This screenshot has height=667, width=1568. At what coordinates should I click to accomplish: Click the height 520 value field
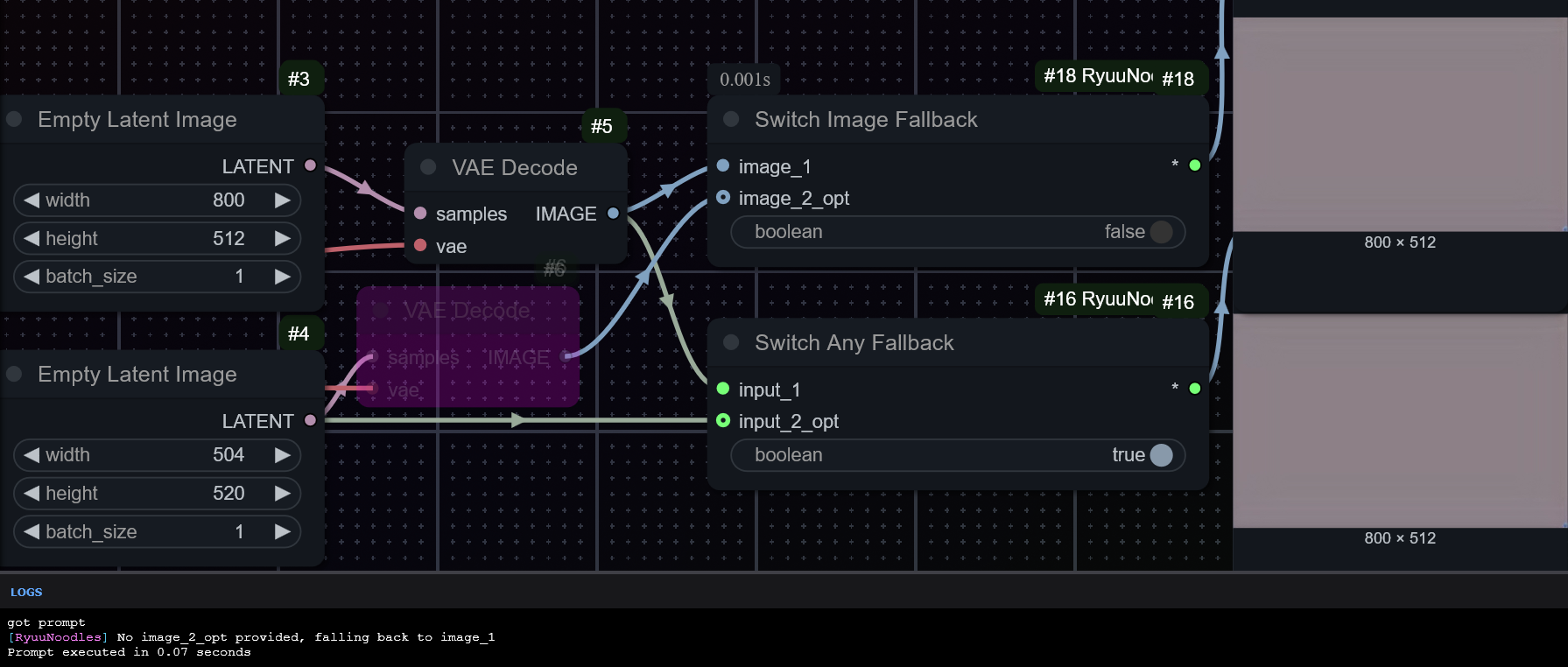[158, 493]
